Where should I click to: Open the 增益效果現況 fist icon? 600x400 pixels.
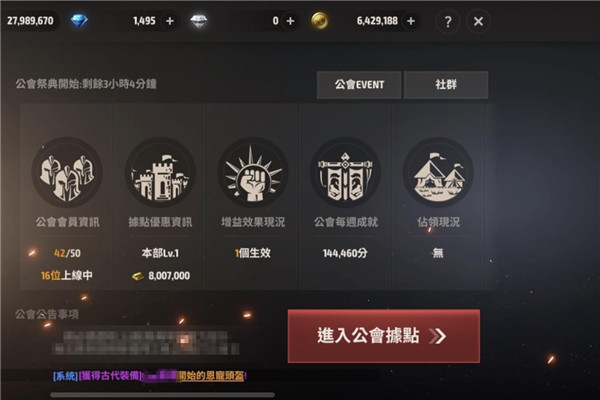(253, 173)
